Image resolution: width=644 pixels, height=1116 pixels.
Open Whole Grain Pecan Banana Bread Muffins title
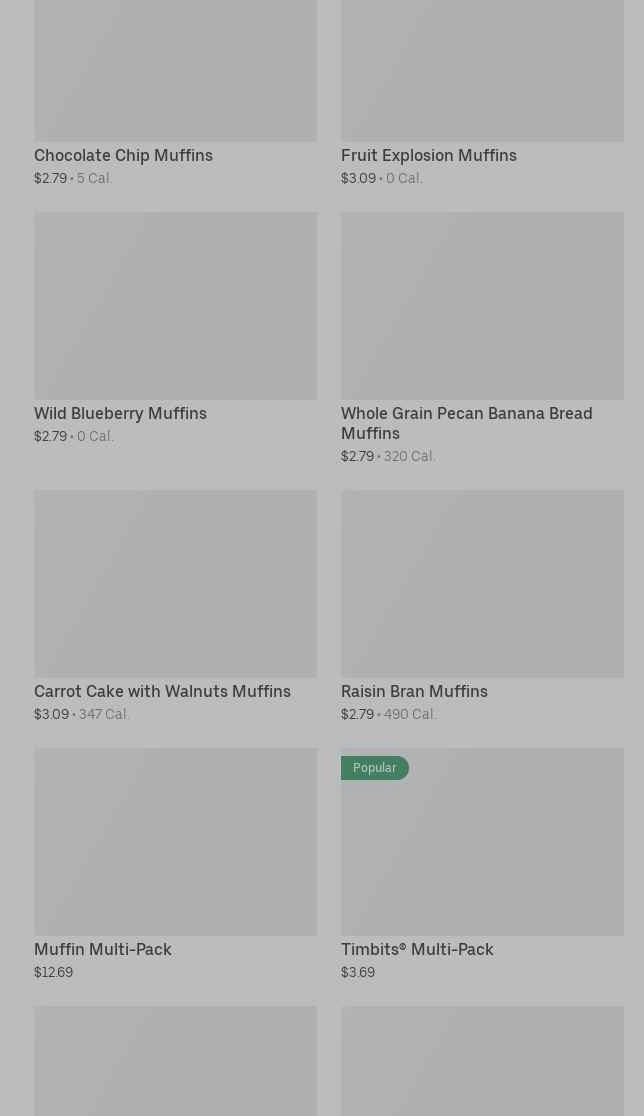466,423
